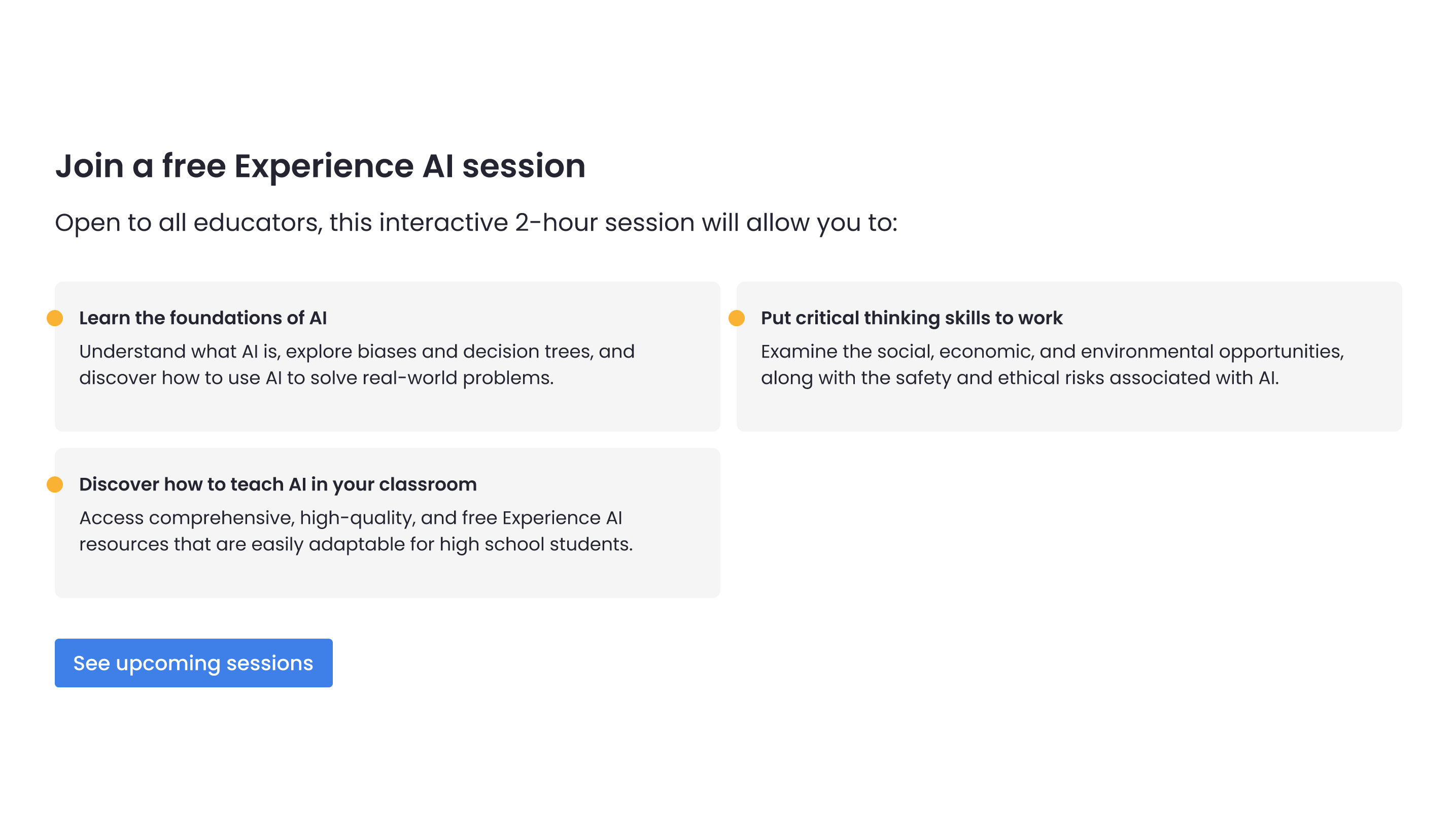Image resolution: width=1454 pixels, height=840 pixels.
Task: Click the description about safety and ethical risks
Action: point(1052,365)
